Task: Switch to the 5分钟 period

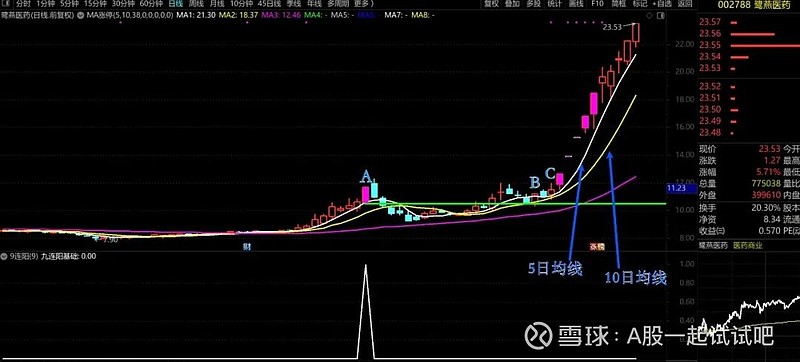Action: [70, 4]
